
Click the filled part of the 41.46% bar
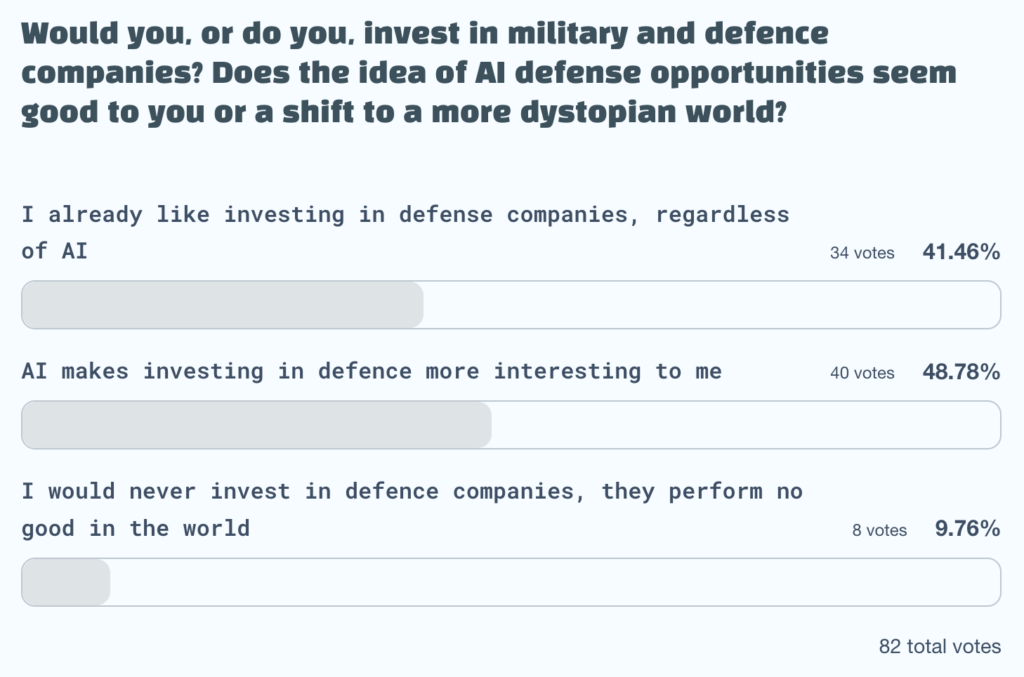[222, 305]
